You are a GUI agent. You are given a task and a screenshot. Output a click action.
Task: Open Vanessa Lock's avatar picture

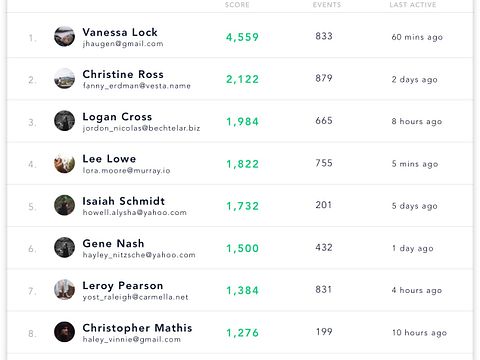64,36
